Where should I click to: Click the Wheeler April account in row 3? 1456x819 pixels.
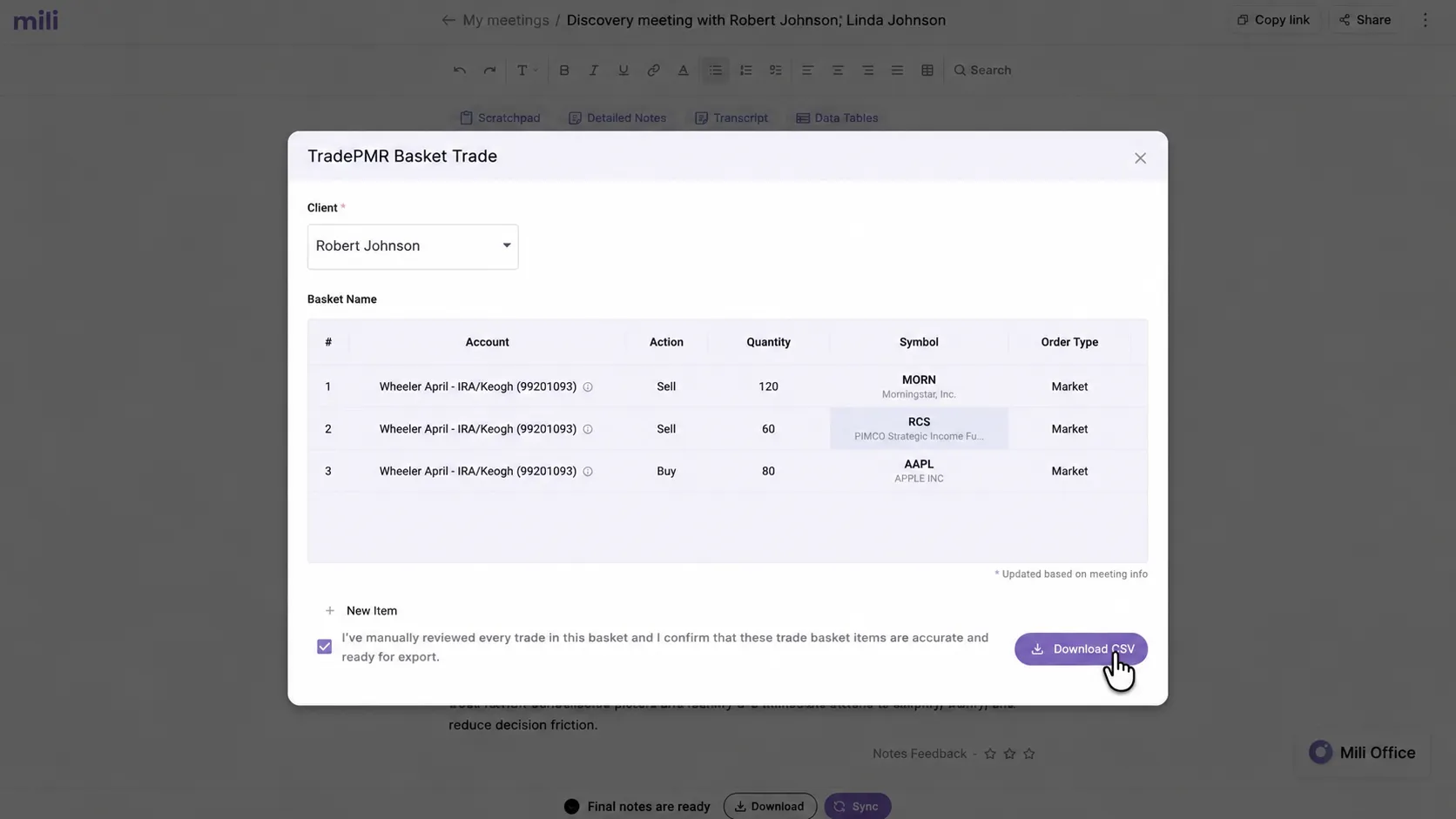(478, 471)
